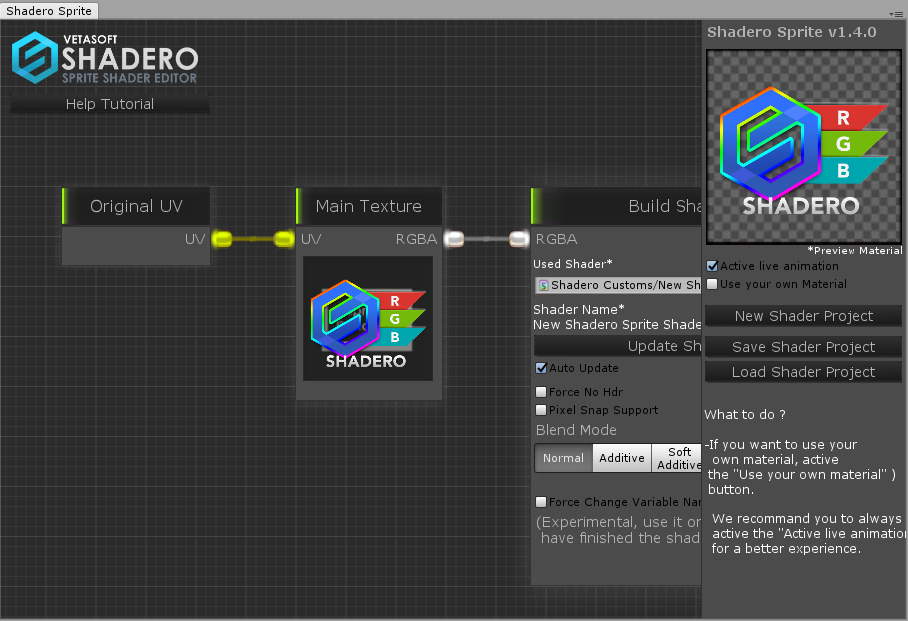Viewport: 908px width, 621px height.
Task: Click the Used Shader object field
Action: [617, 285]
